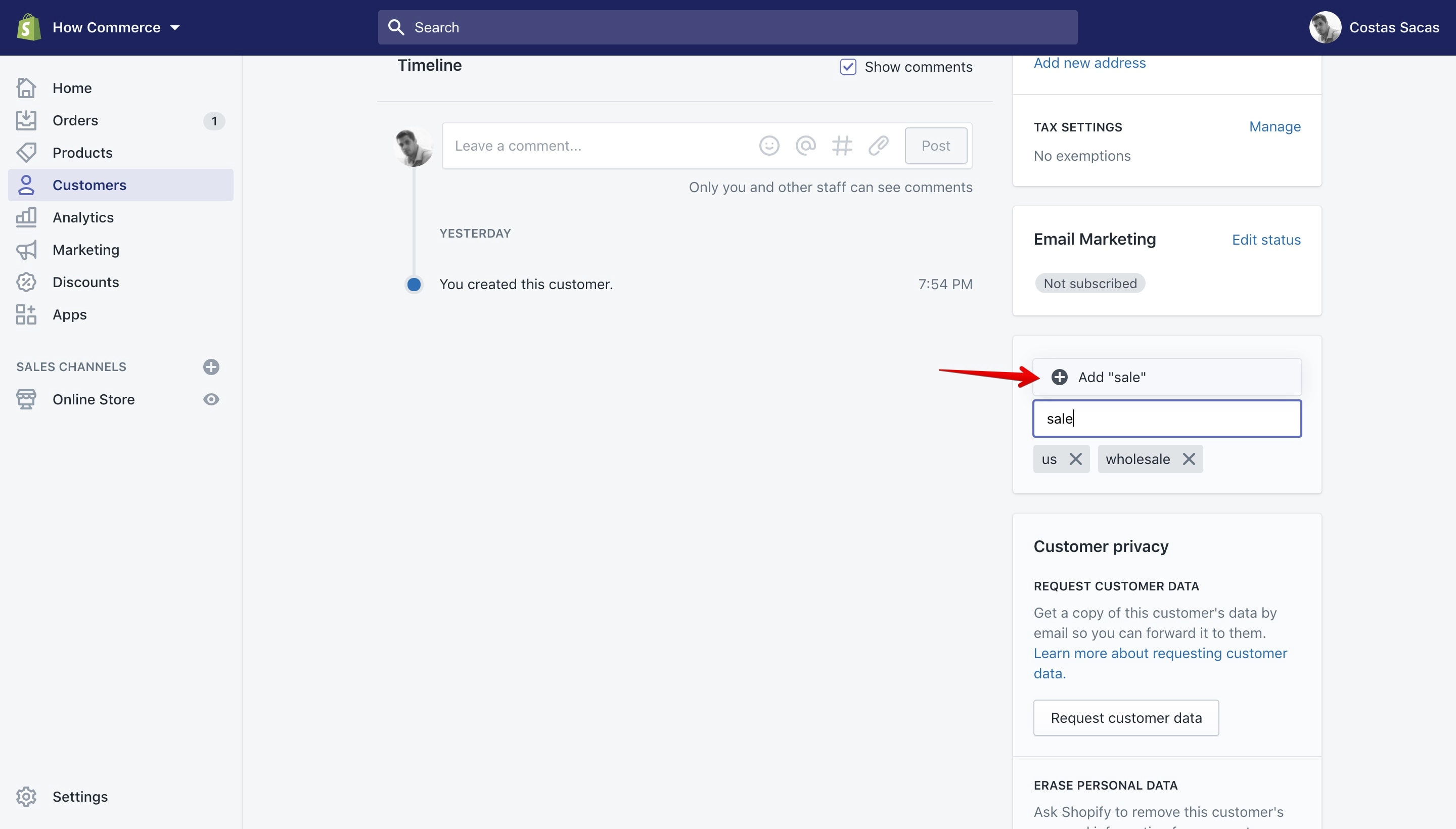Click the Leave a comment field
Image resolution: width=1456 pixels, height=829 pixels.
[x=598, y=146]
